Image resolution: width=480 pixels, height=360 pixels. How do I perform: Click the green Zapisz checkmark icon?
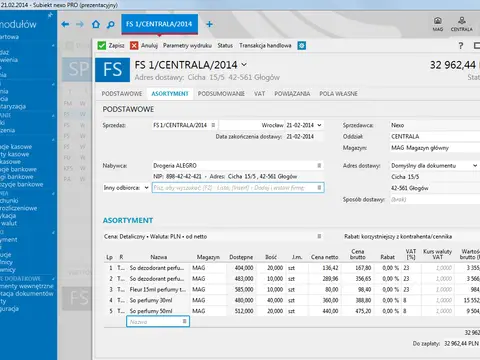pos(102,46)
